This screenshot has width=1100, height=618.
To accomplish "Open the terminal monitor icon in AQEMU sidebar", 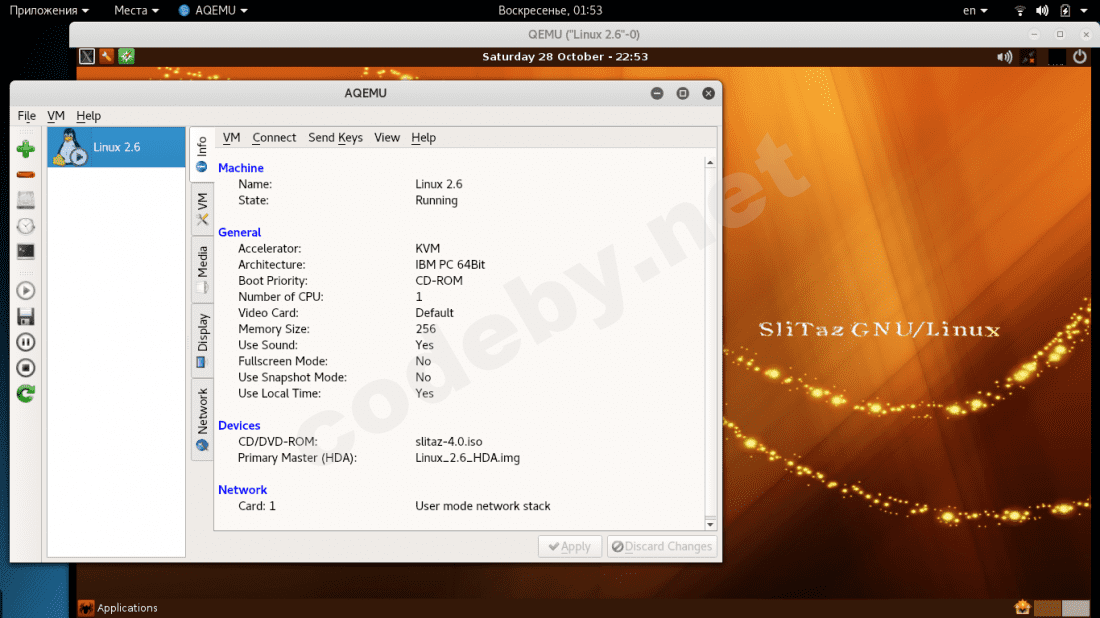I will pos(26,251).
